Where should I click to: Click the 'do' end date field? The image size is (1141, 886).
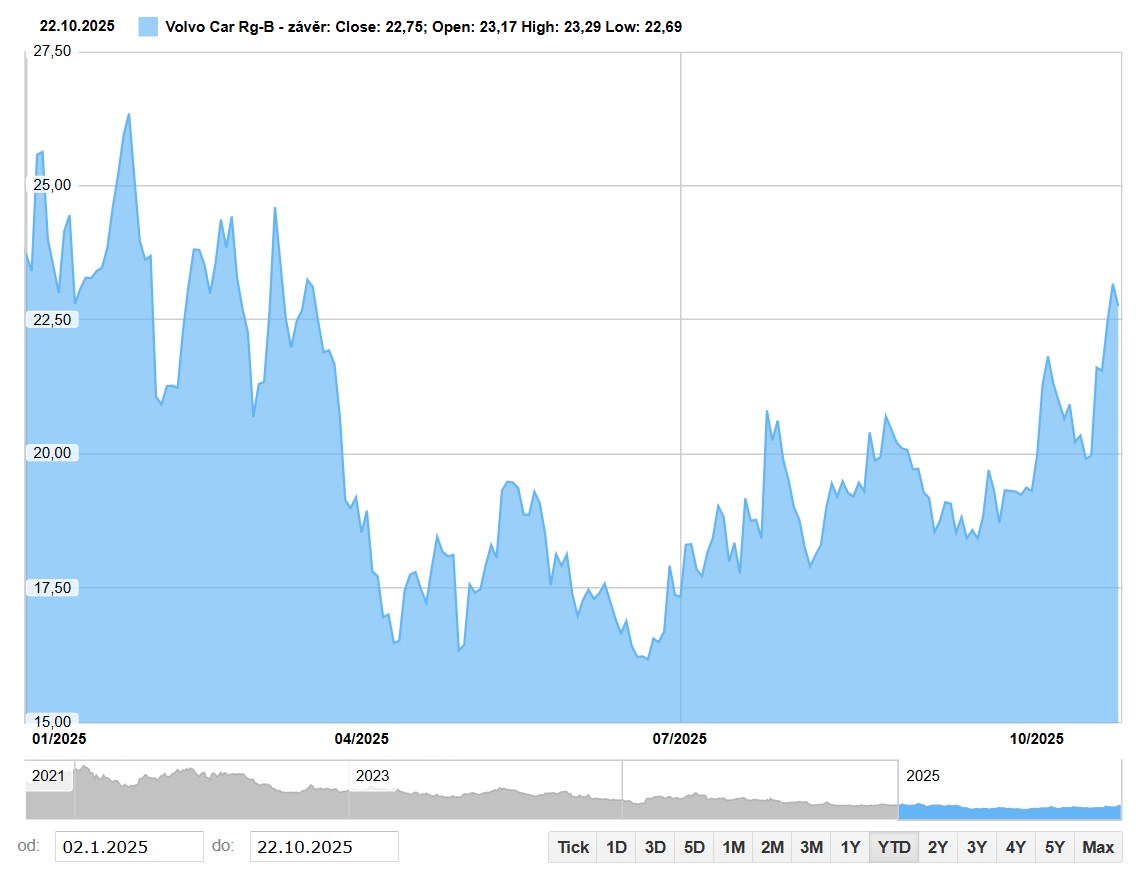(323, 847)
